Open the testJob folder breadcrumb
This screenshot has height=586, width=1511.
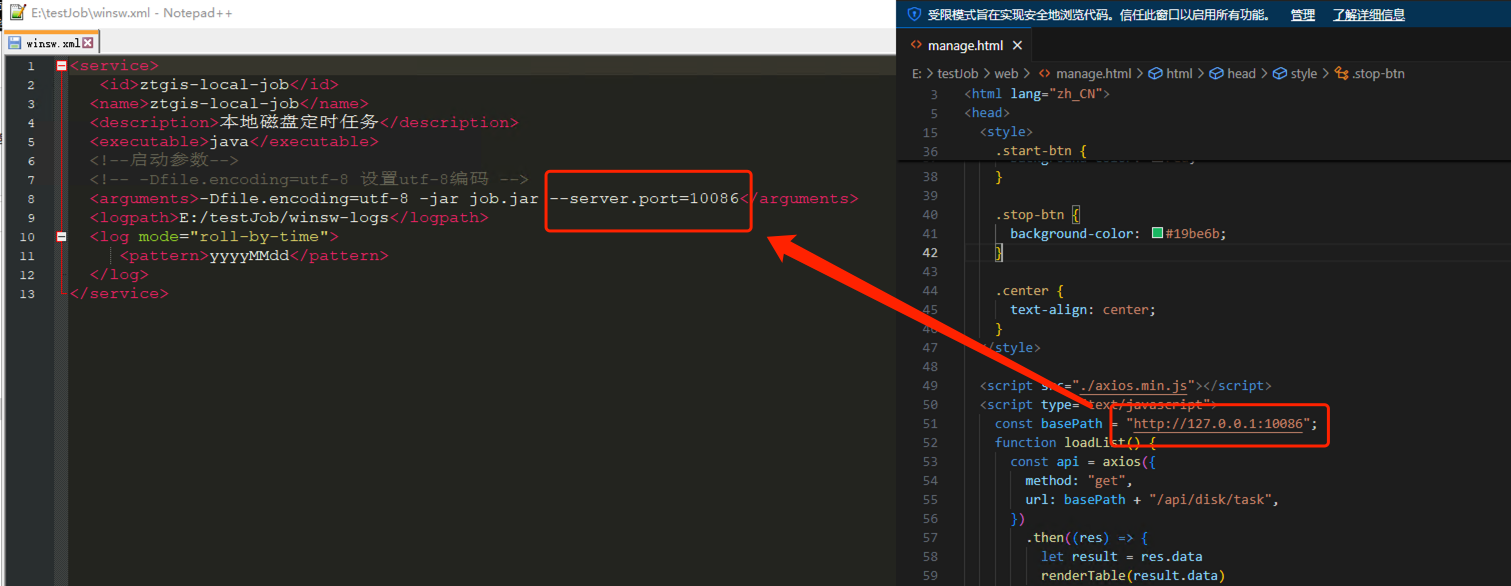957,74
